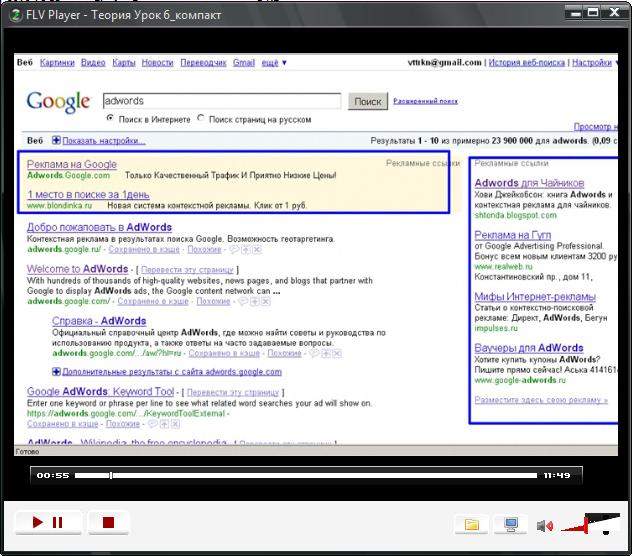Image resolution: width=632 pixels, height=556 pixels.
Task: Open 'Настройки' link at top right
Action: pos(592,63)
